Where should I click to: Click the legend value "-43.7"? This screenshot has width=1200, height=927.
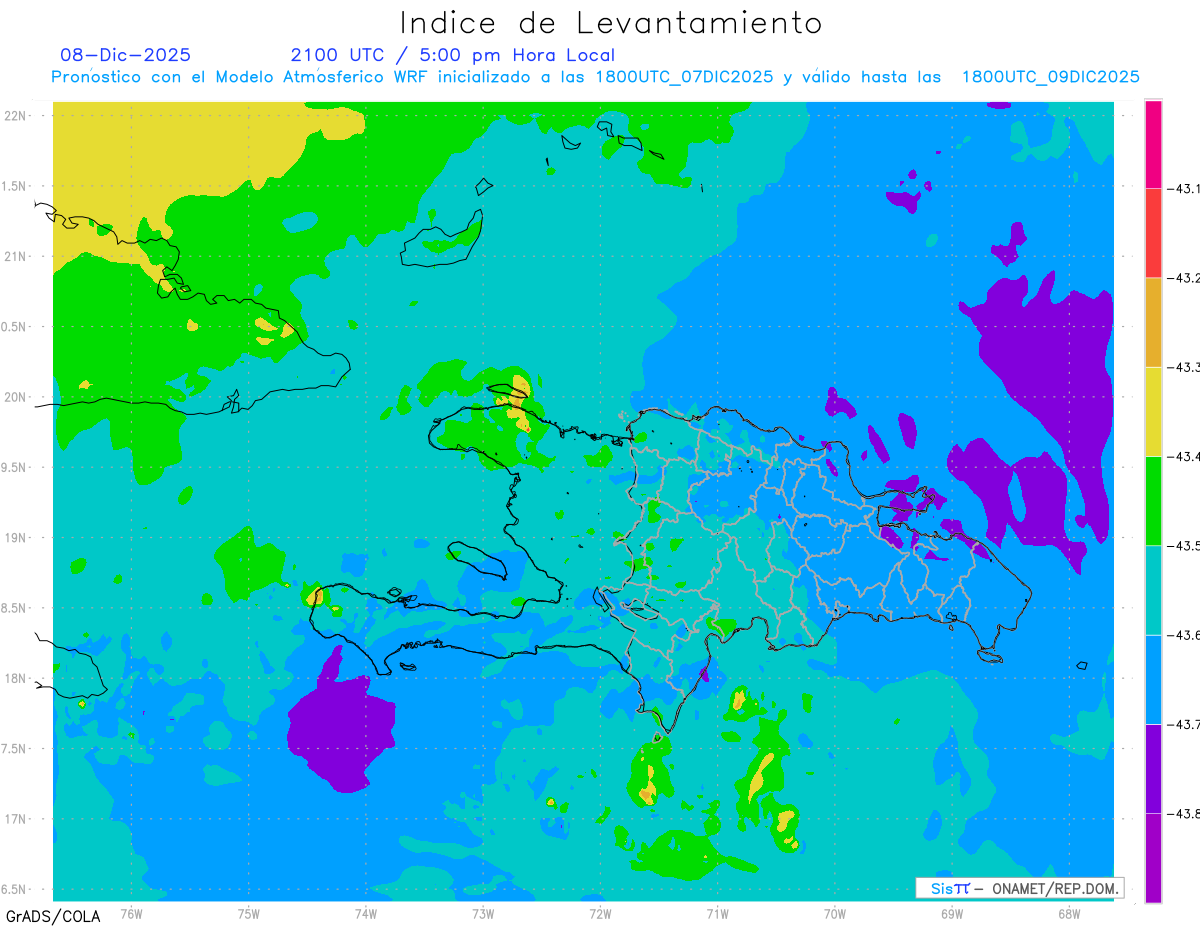1184,725
